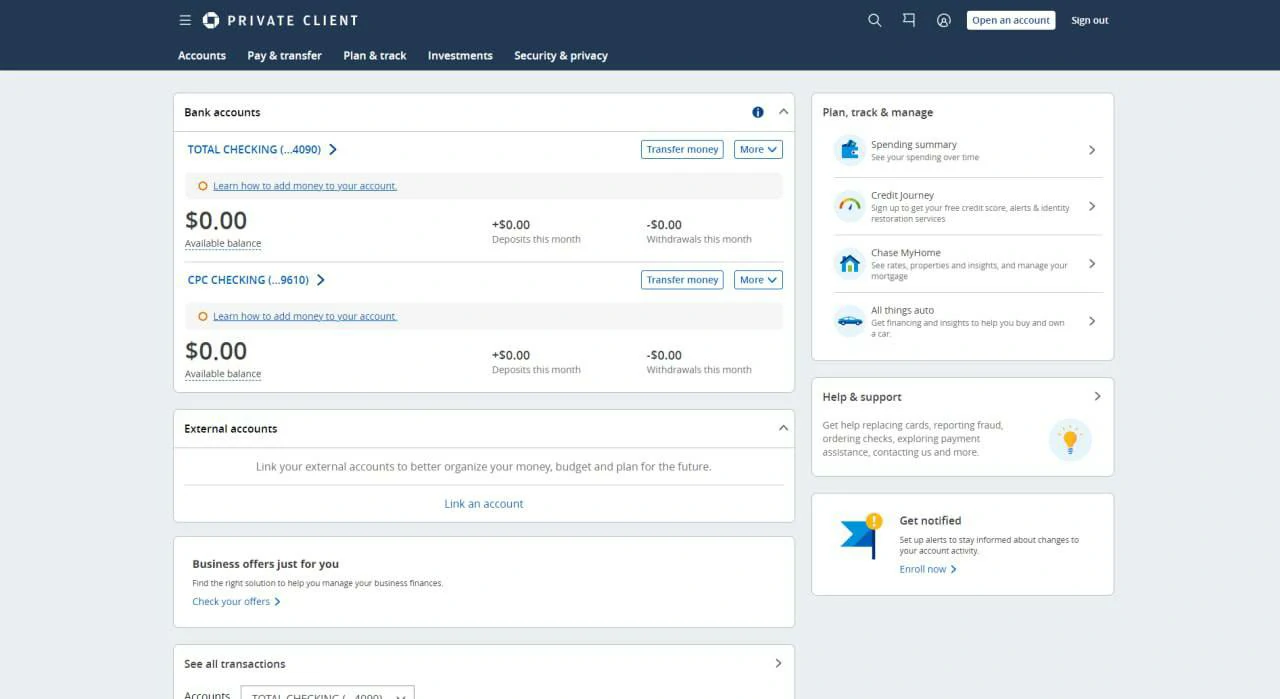Open Credit Journey via its right chevron

[1092, 206]
